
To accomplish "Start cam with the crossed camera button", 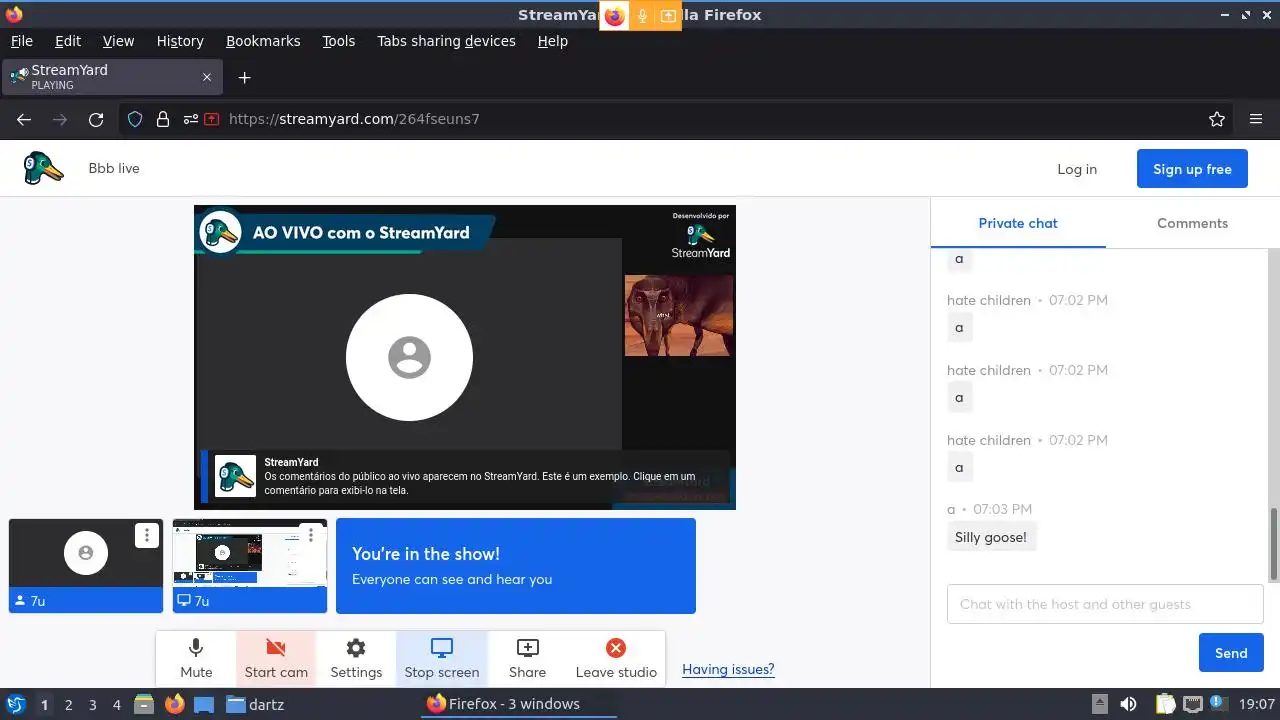I will coord(276,659).
